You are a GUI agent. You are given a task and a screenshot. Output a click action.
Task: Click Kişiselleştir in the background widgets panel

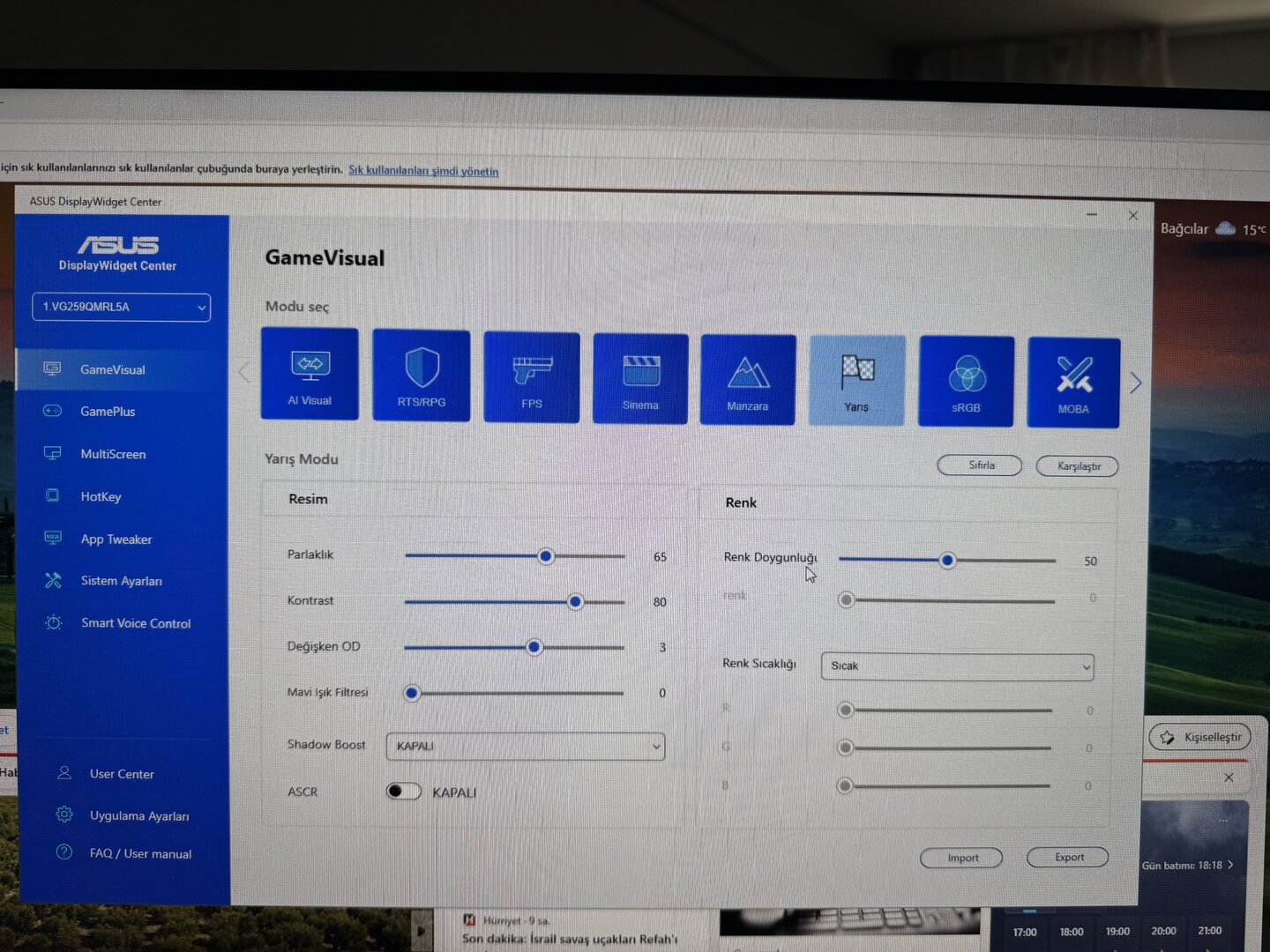1200,737
